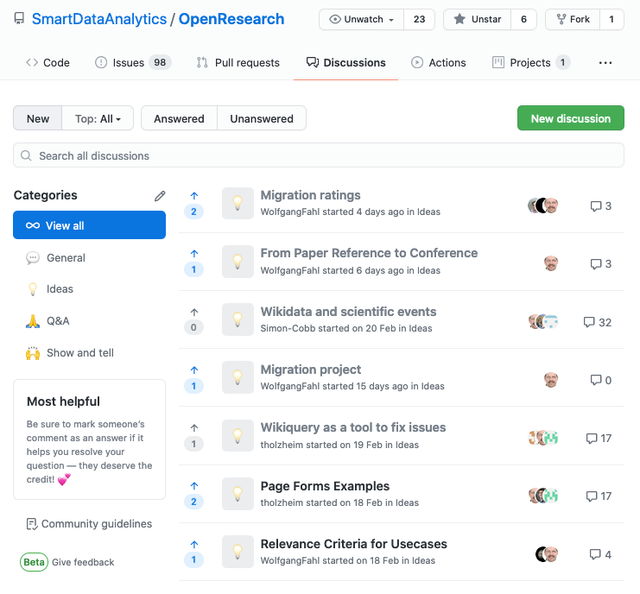This screenshot has width=640, height=594.
Task: Open the 32 comments on Wikidata discussion
Action: point(598,323)
